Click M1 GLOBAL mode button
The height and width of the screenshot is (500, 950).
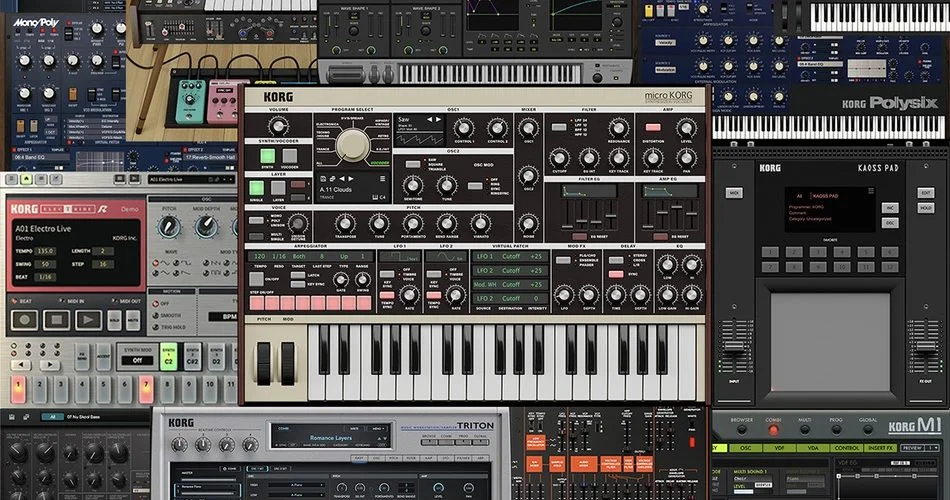pyautogui.click(x=868, y=430)
